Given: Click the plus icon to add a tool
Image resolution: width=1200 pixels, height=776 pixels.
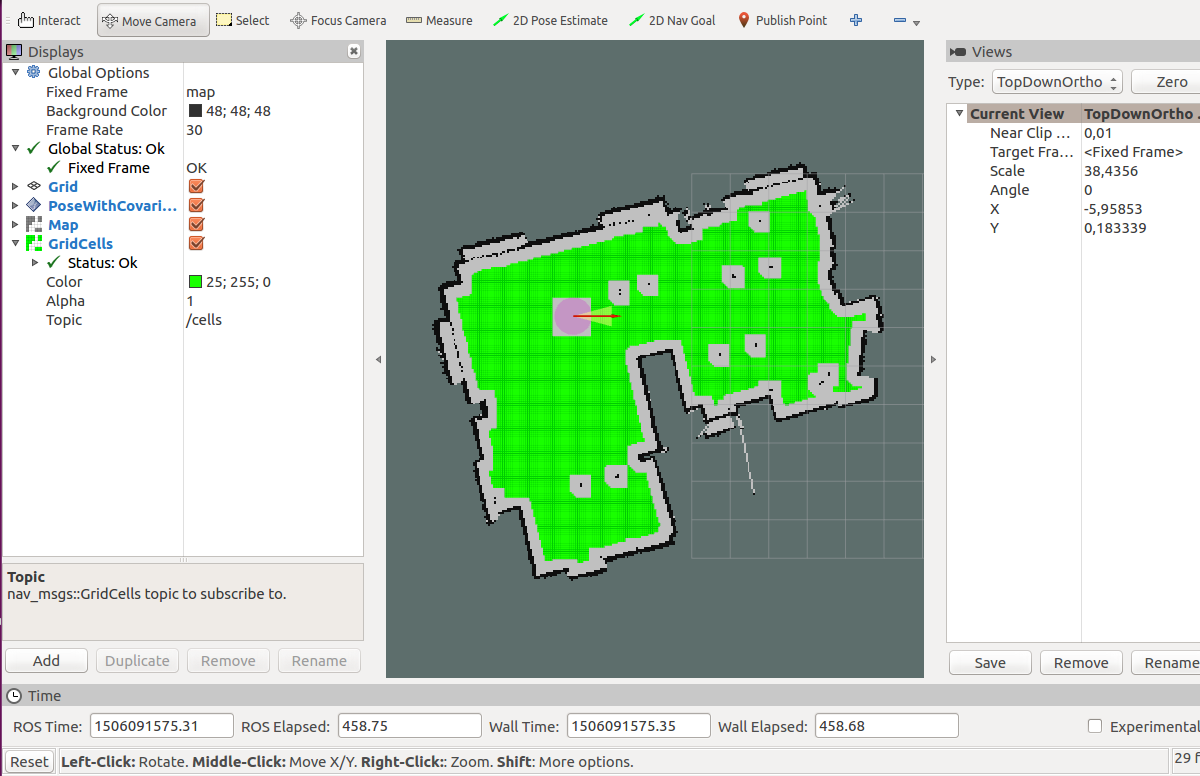Looking at the screenshot, I should point(855,19).
